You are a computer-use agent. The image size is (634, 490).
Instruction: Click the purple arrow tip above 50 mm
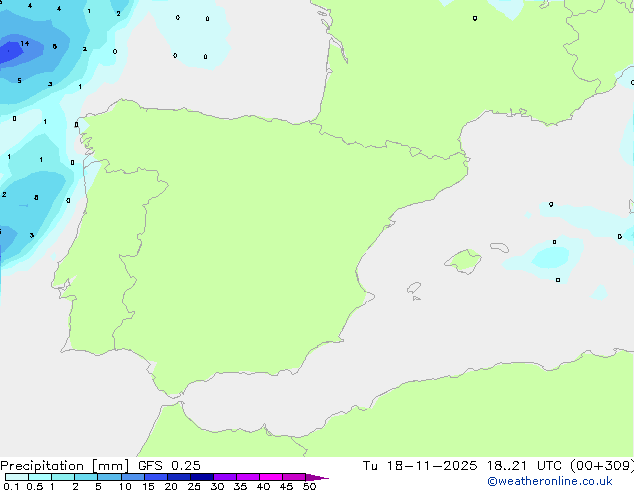[x=316, y=477]
